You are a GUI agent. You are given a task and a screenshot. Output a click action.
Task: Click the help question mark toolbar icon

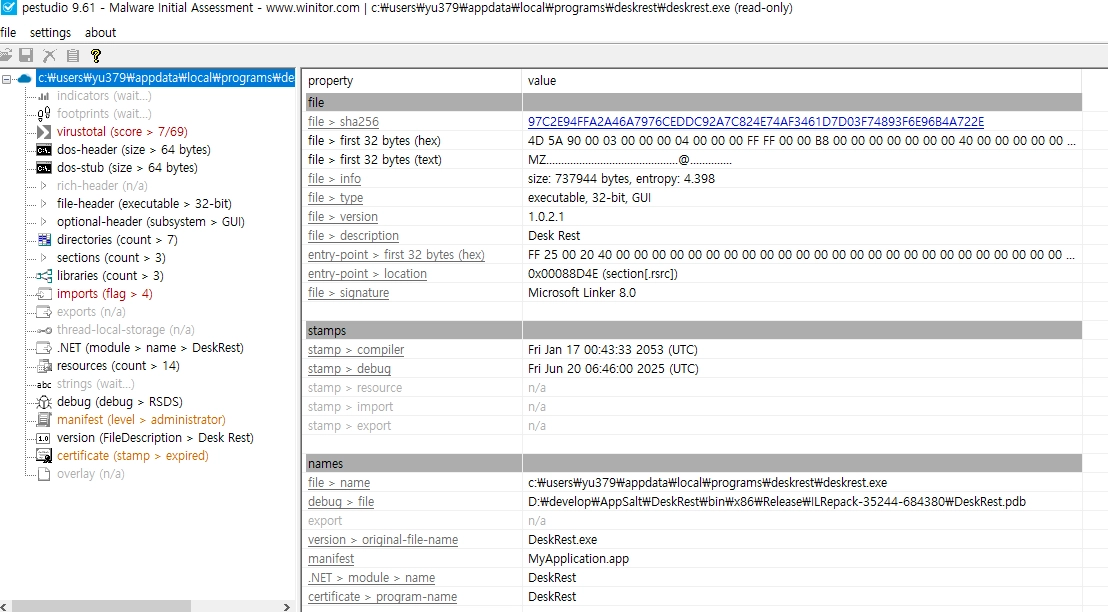coord(96,55)
